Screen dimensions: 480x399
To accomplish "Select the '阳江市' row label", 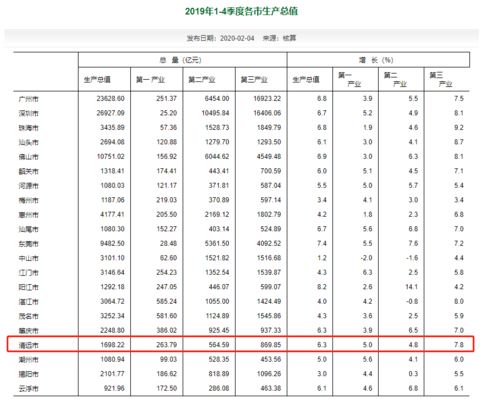I will (x=29, y=287).
